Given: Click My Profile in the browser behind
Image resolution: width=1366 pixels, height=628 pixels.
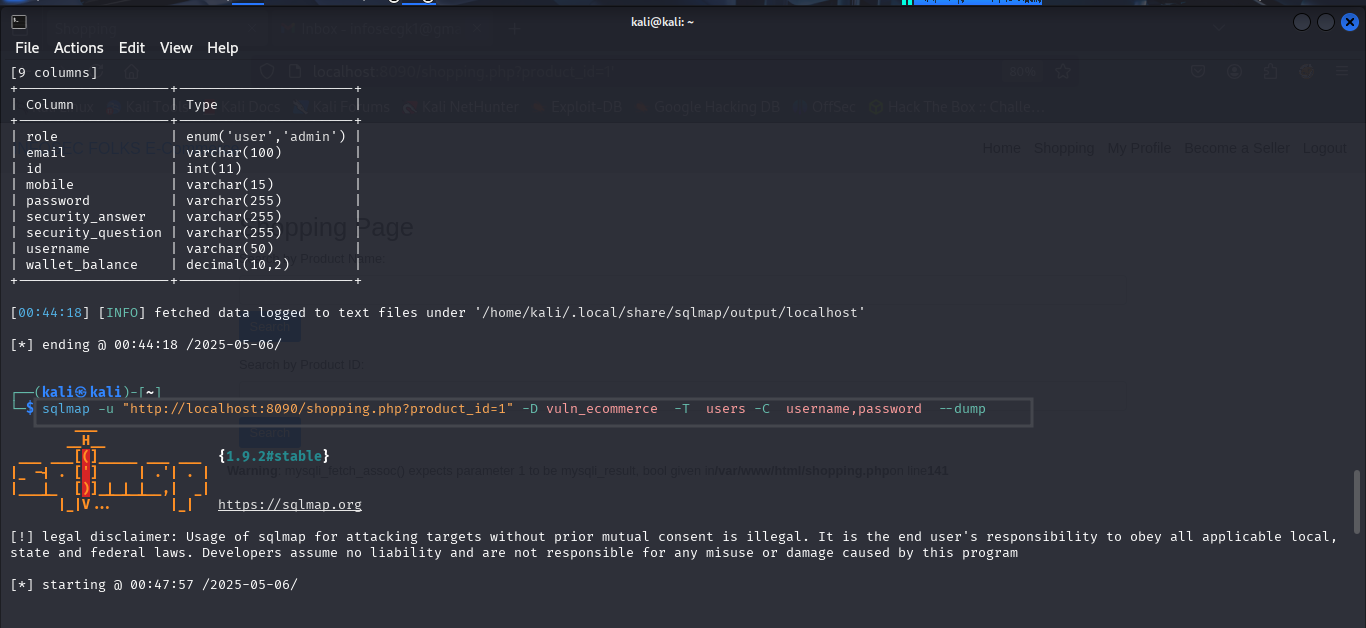Looking at the screenshot, I should (x=1139, y=148).
